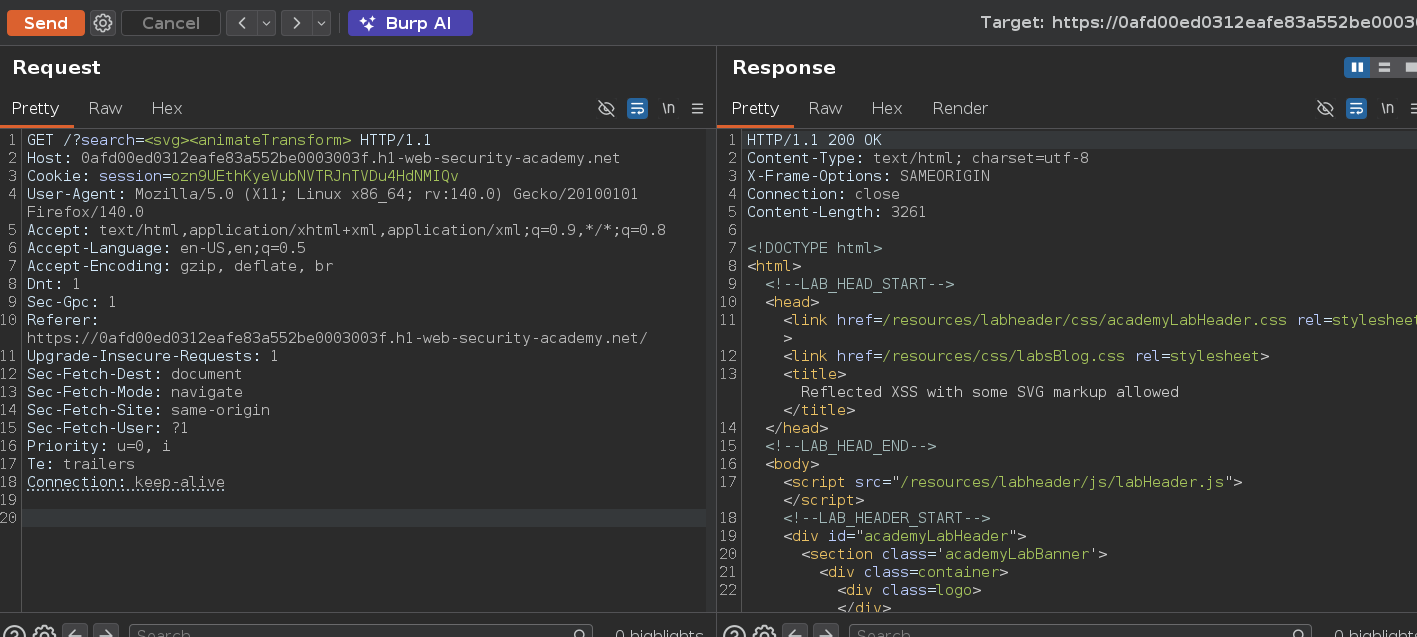Open Request search settings gear at bottom

[x=43, y=632]
